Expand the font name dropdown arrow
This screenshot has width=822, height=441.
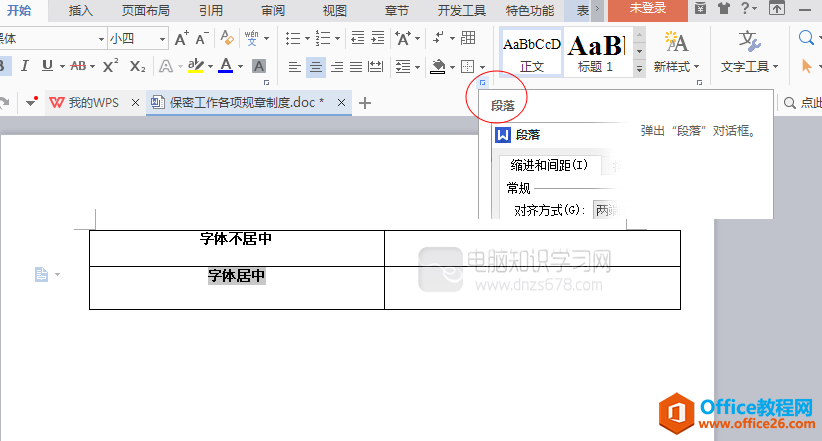pos(101,39)
